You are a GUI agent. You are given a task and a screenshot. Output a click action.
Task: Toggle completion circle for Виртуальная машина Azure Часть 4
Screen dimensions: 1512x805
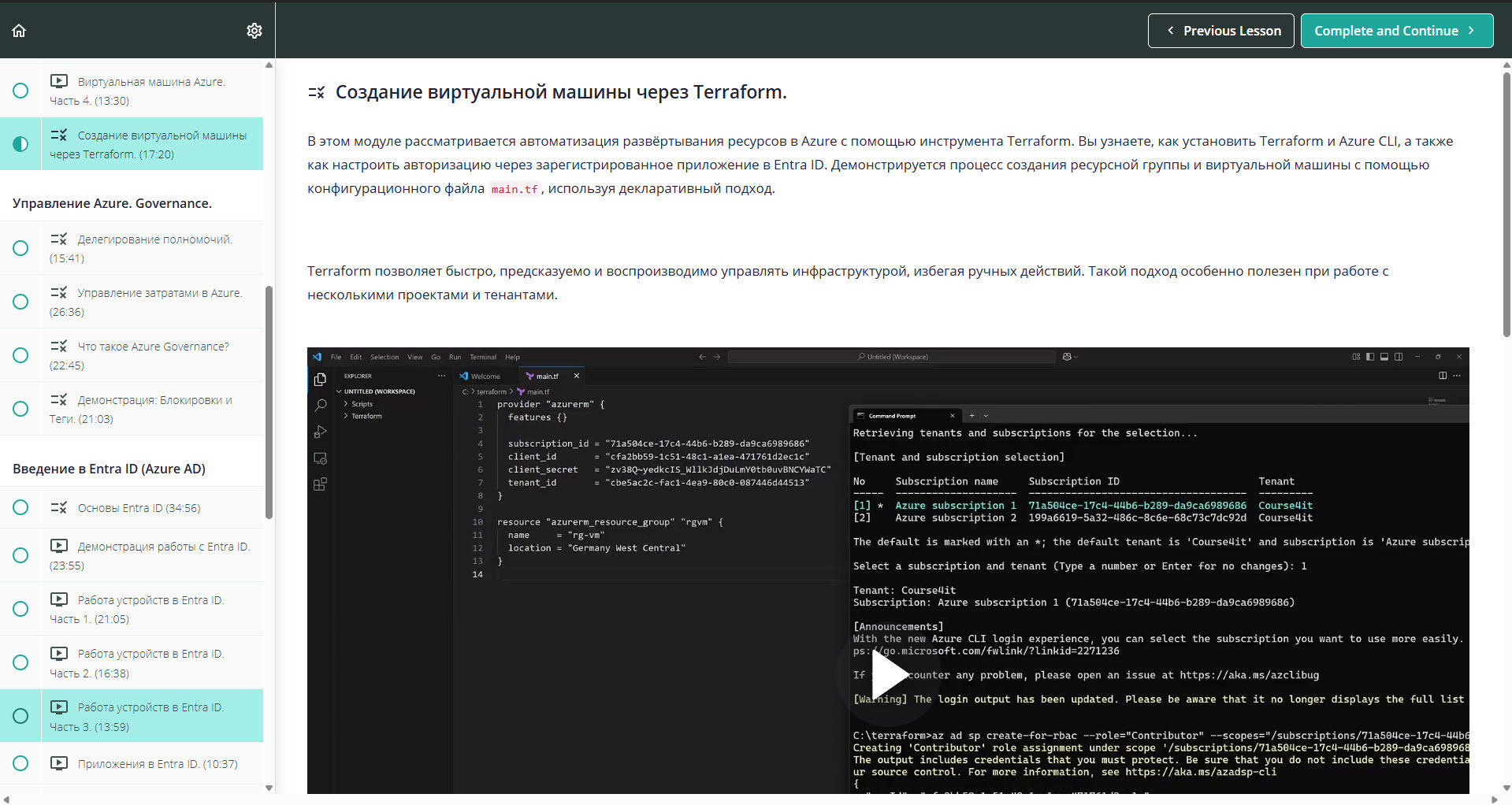[x=20, y=91]
